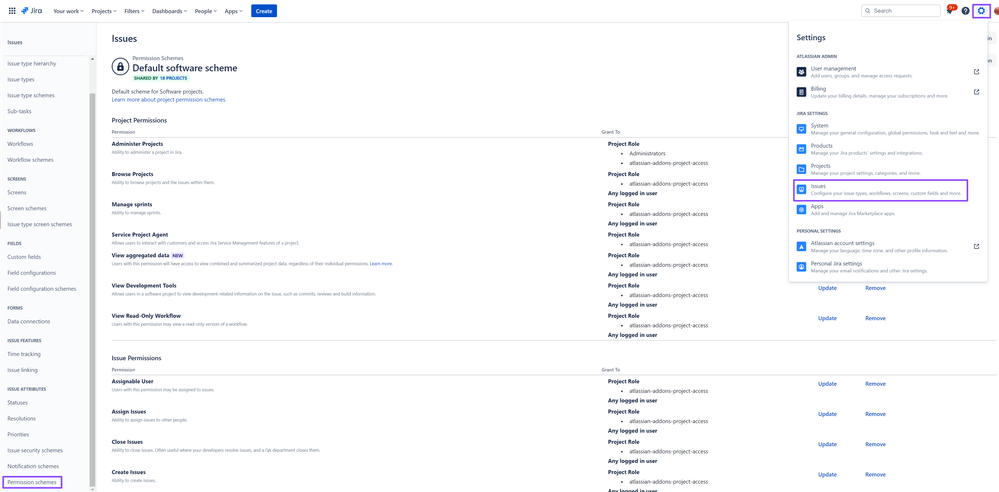Viewport: 999px width, 492px height.
Task: Expand the Filters dropdown menu
Action: coord(134,11)
